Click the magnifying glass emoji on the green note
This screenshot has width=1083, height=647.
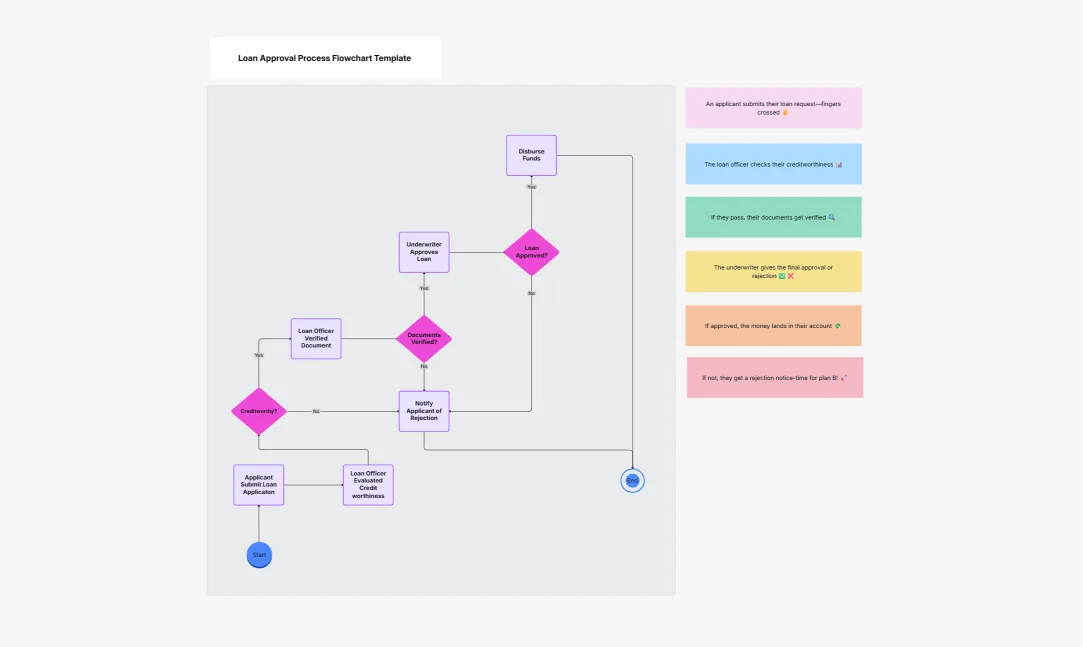pyautogui.click(x=831, y=216)
